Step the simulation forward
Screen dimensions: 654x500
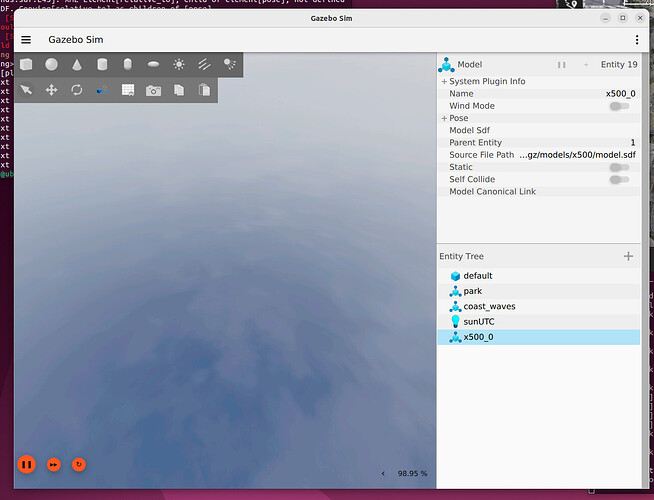(x=53, y=464)
